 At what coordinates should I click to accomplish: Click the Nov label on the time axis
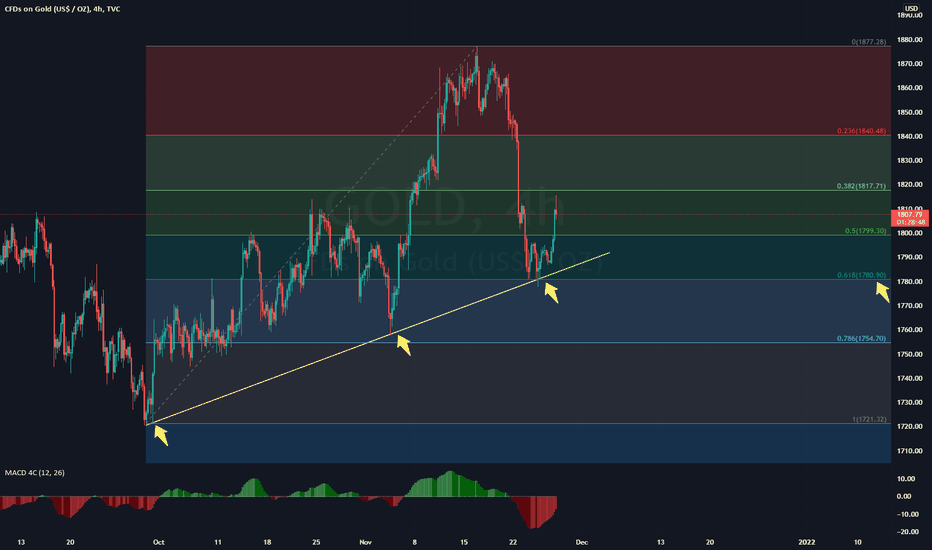click(x=366, y=542)
